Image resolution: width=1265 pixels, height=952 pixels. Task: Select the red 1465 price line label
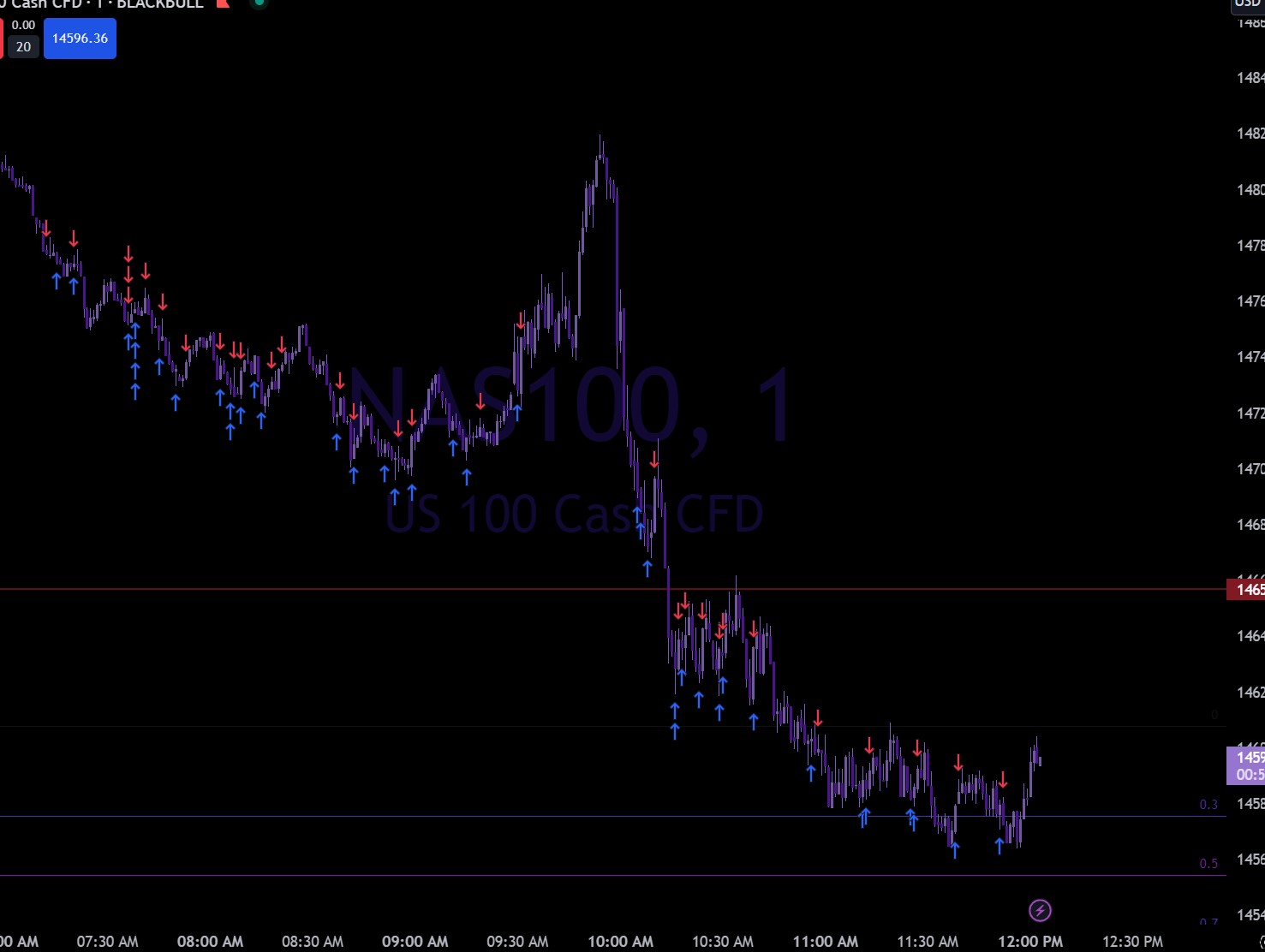tap(1246, 589)
